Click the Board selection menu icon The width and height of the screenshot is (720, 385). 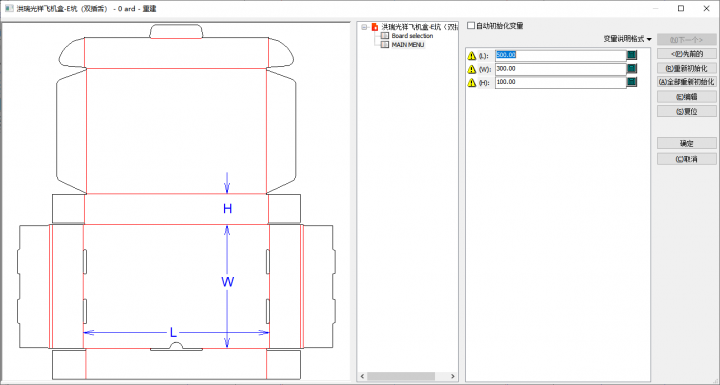(x=385, y=36)
